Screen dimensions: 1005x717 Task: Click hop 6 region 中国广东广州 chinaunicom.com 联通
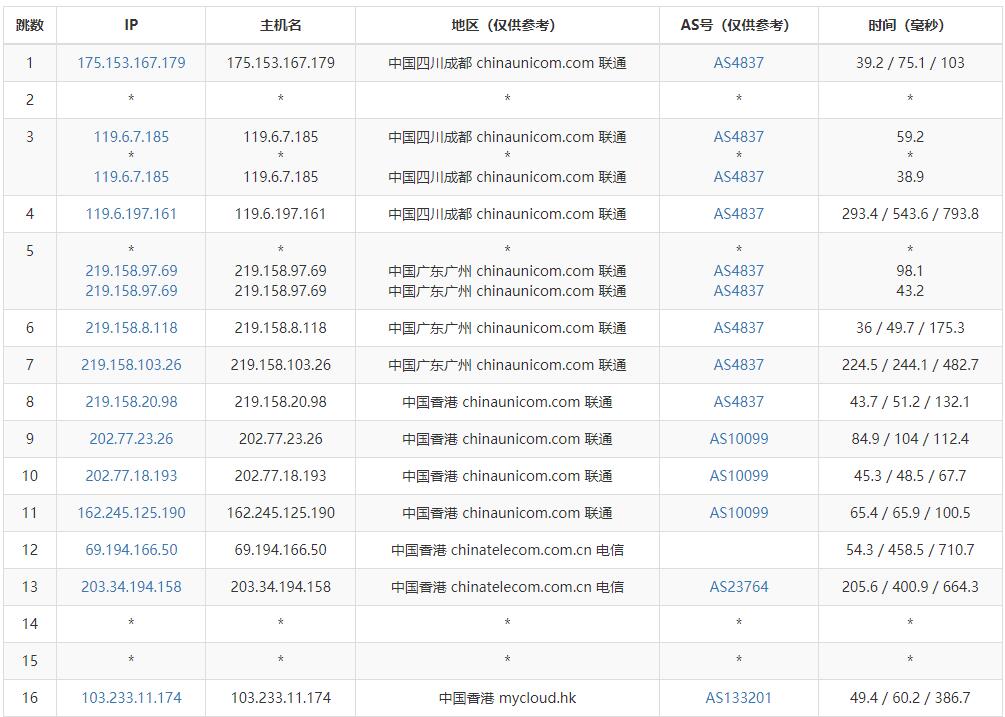click(507, 328)
